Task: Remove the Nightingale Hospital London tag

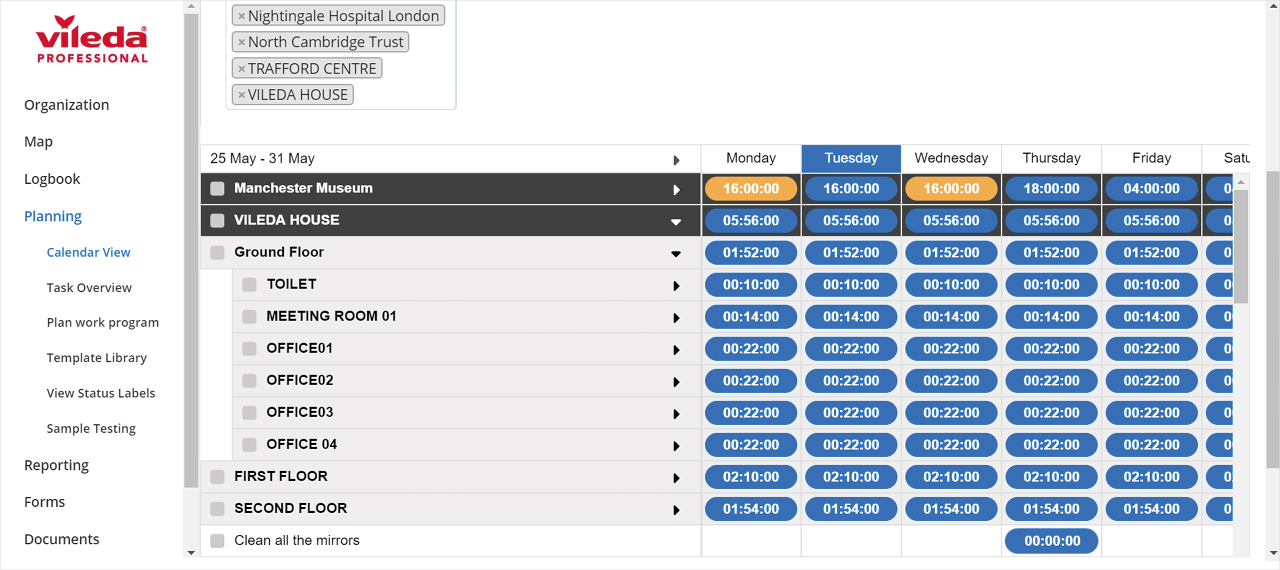Action: (241, 16)
